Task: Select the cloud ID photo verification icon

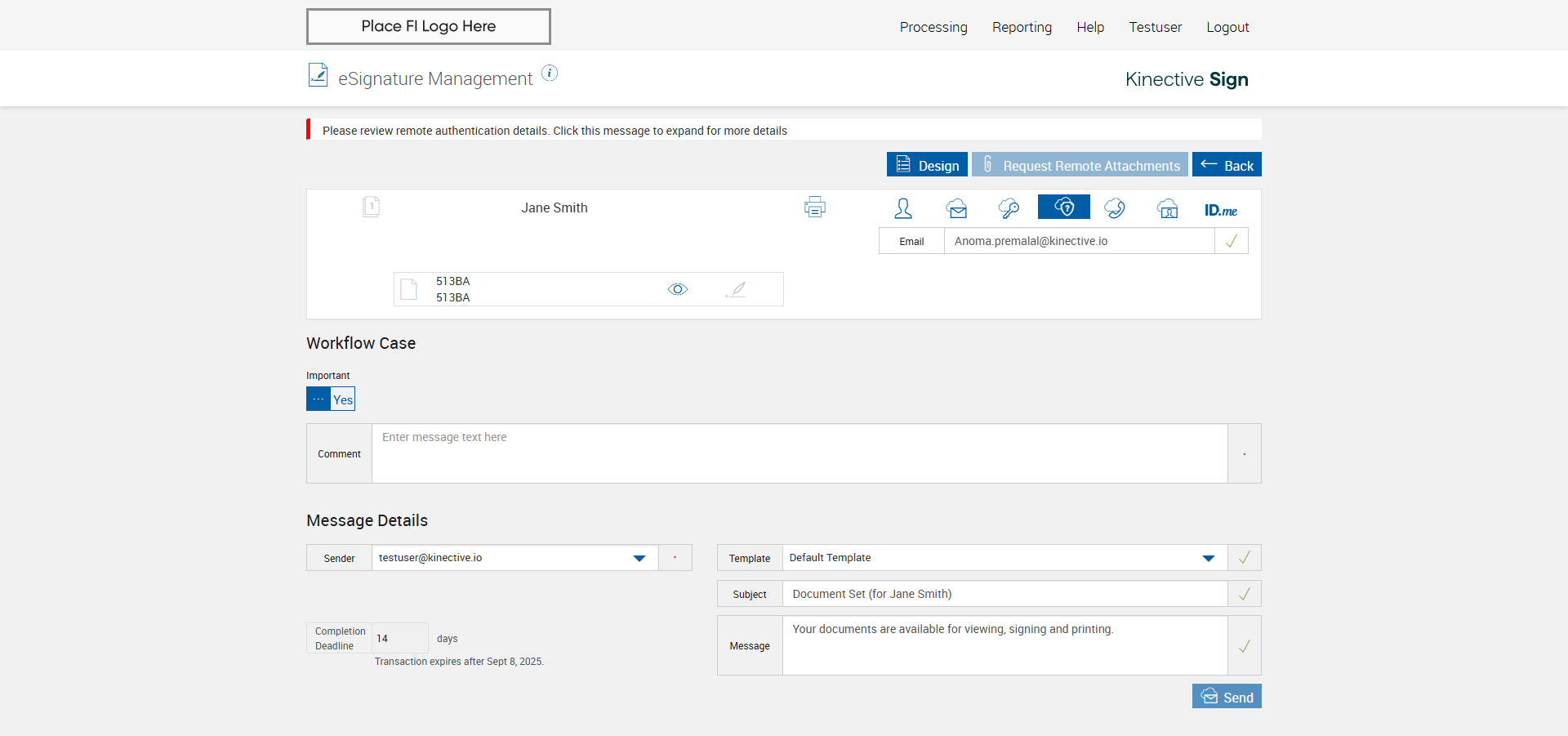Action: [1168, 208]
